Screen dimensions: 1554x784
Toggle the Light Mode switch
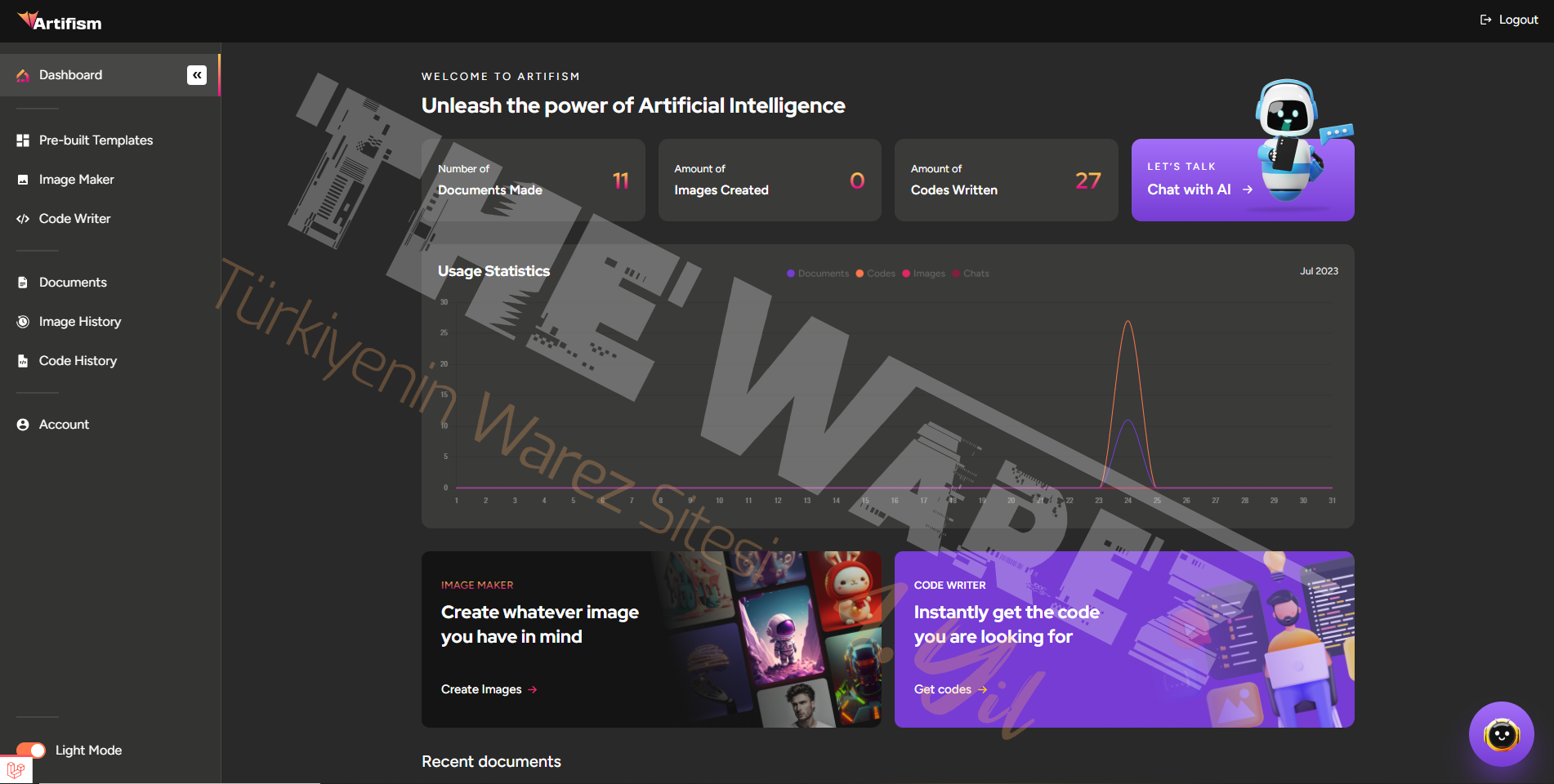pyautogui.click(x=31, y=751)
